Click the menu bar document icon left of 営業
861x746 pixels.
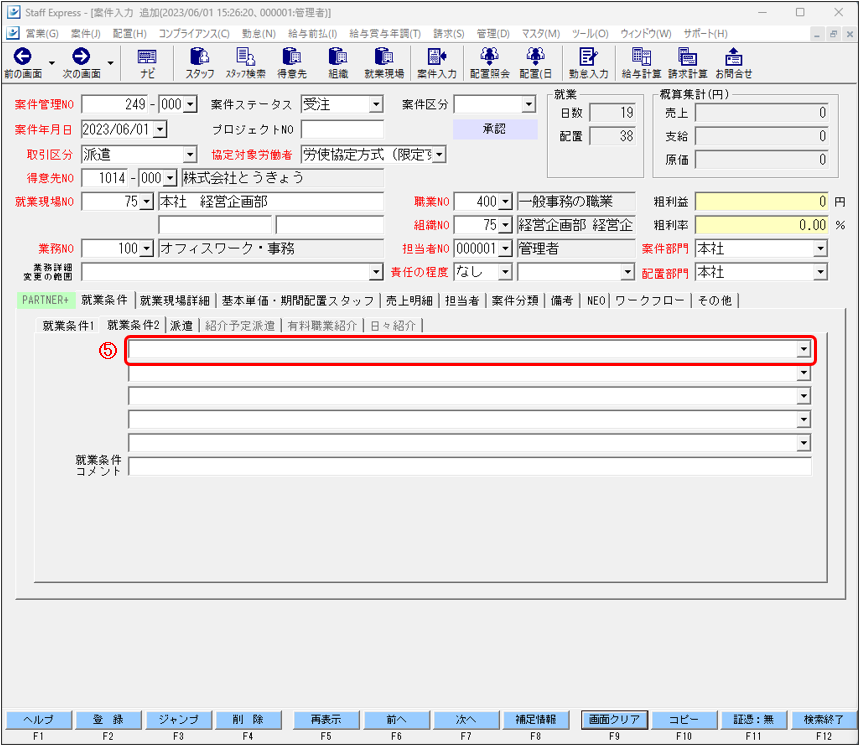[13, 33]
